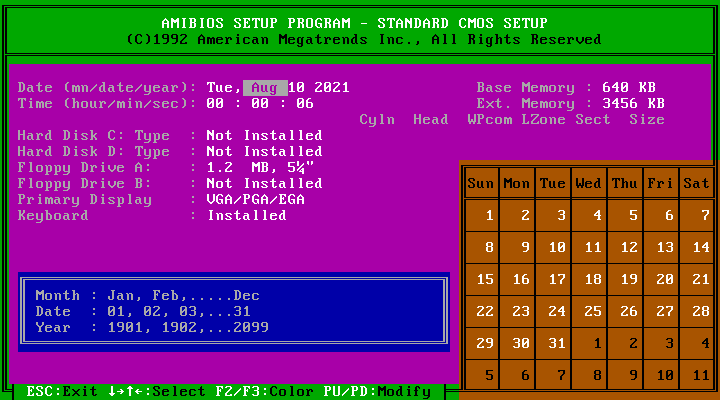Click the Hard Disk C: Type label
The image size is (720, 400).
coord(94,135)
